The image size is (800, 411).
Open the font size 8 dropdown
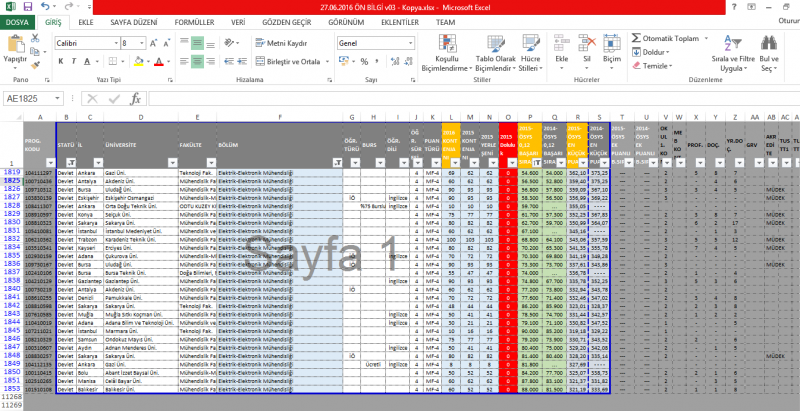click(x=142, y=43)
